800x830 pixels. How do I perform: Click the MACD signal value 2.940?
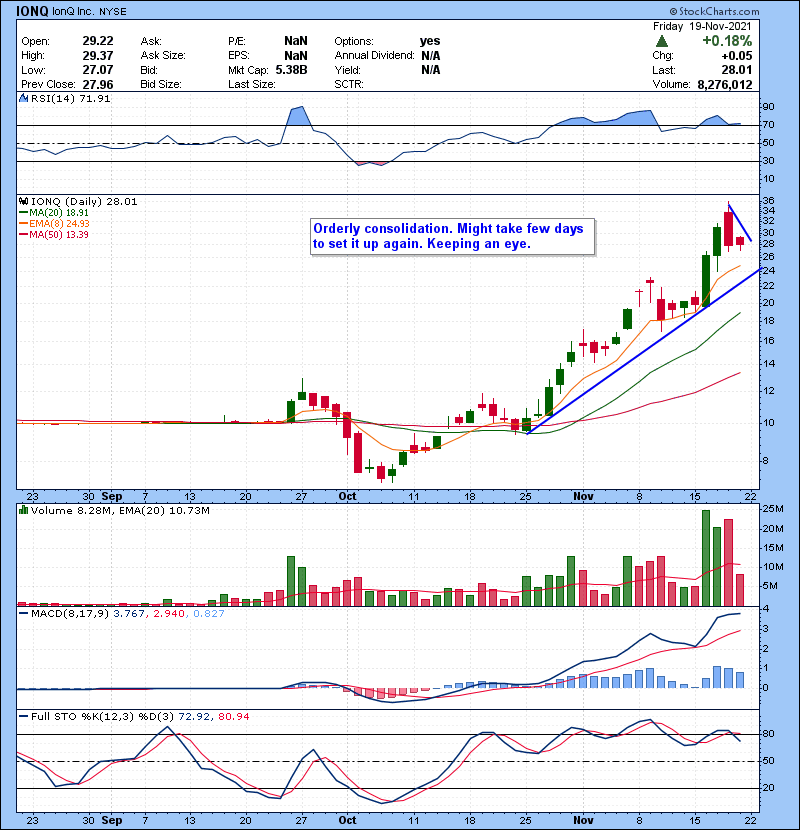169,614
